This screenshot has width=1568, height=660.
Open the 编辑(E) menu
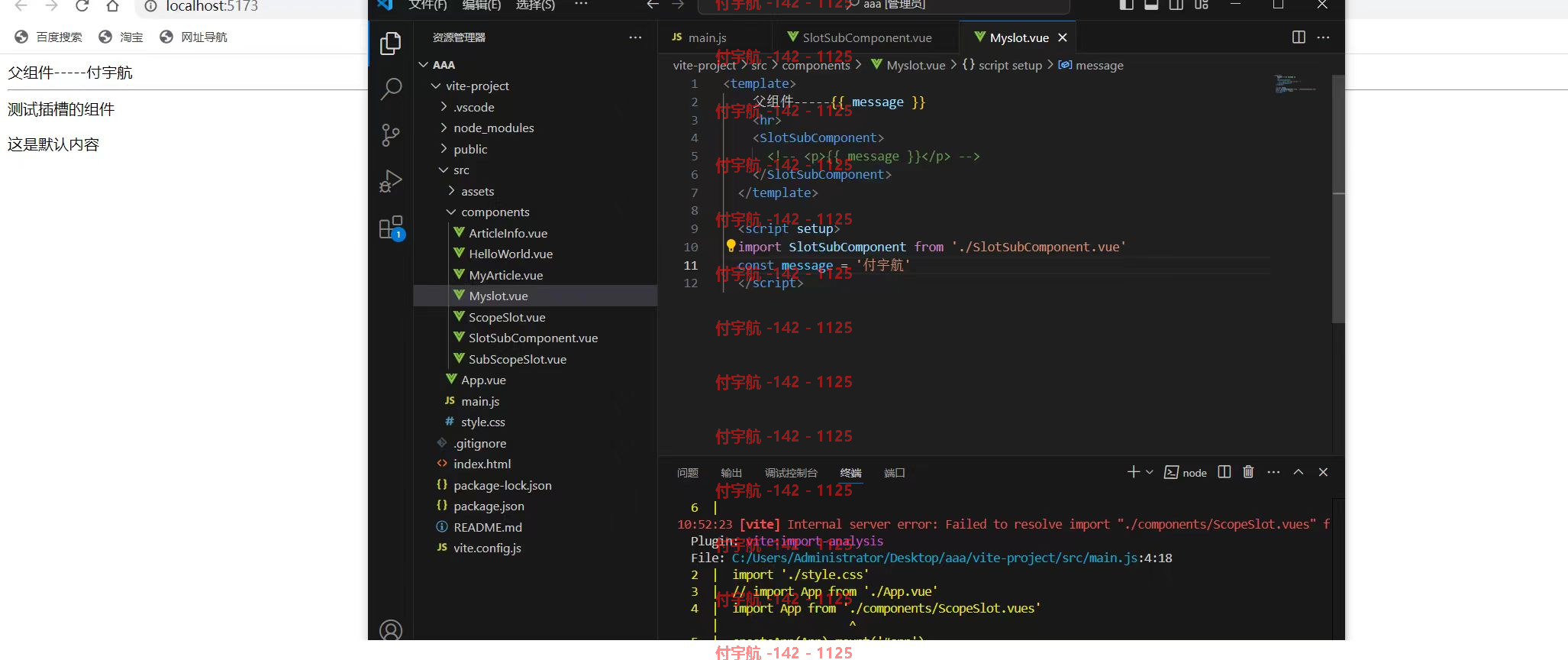(x=482, y=5)
